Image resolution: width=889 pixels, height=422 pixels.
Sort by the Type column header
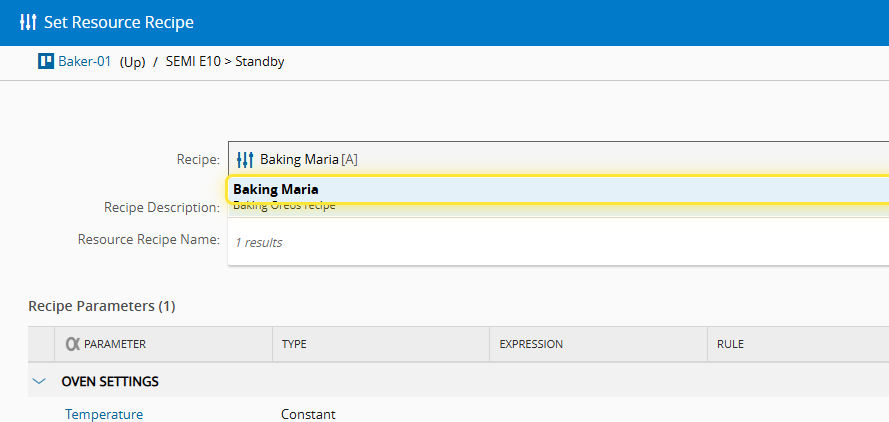pos(294,344)
